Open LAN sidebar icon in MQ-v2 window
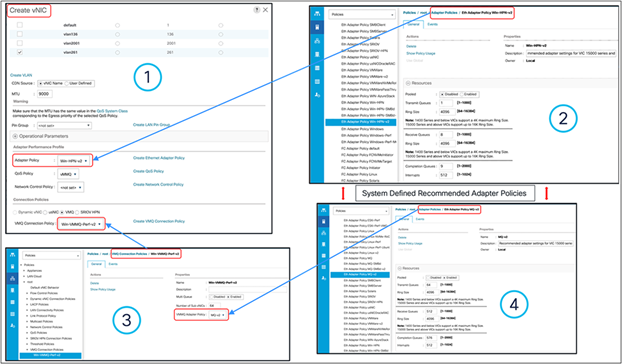Screen dimensions: 622x364 [323, 233]
